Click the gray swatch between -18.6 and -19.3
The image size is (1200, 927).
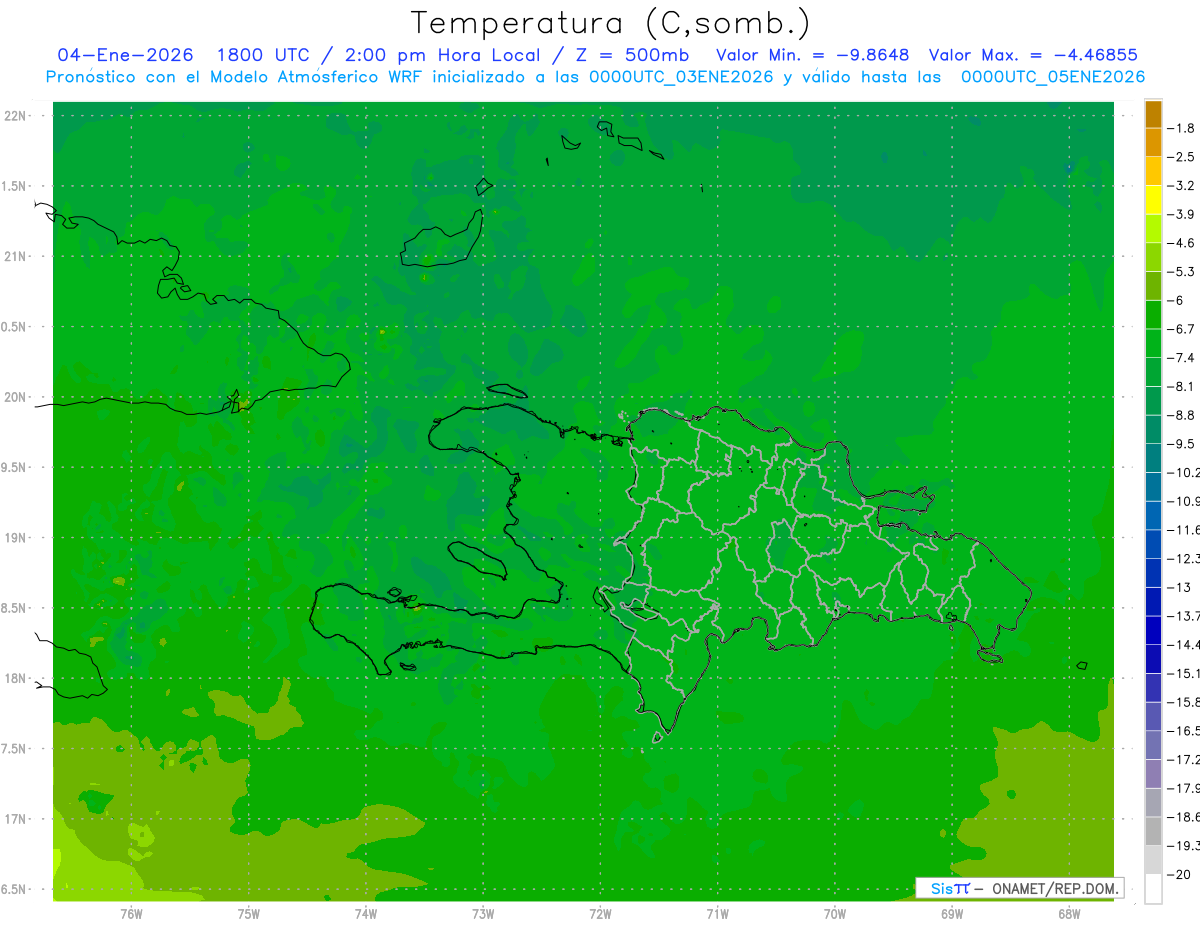[1153, 831]
